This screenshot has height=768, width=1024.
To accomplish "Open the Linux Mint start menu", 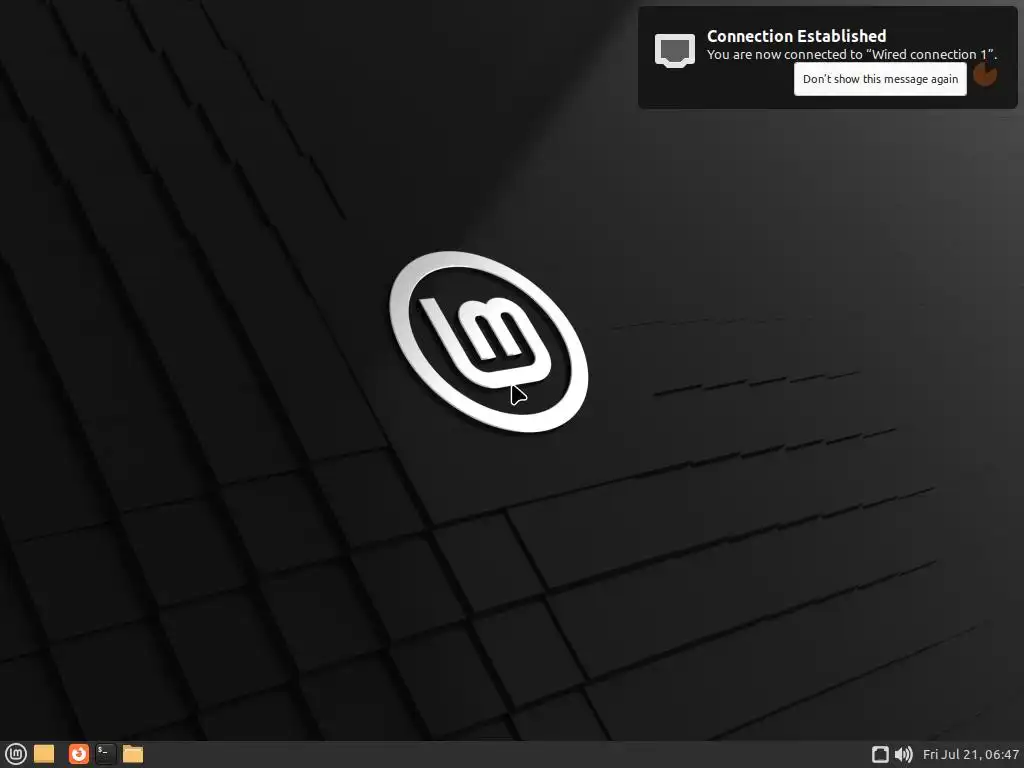I will [x=15, y=754].
